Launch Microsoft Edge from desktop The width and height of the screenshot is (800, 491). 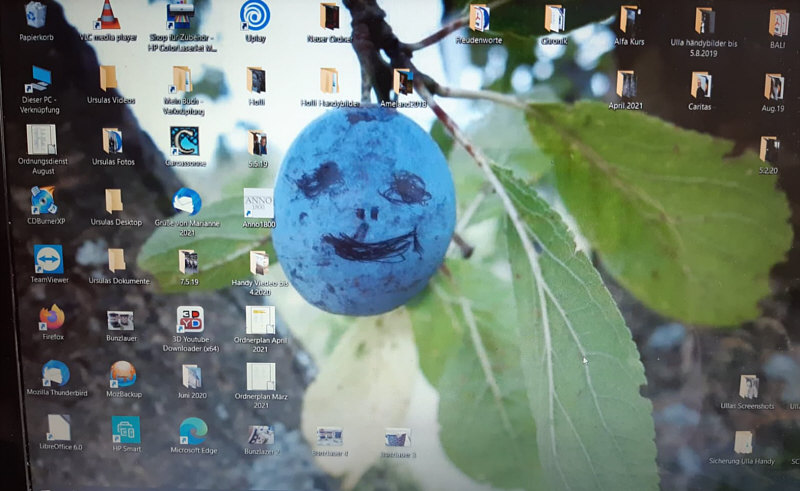[x=193, y=431]
